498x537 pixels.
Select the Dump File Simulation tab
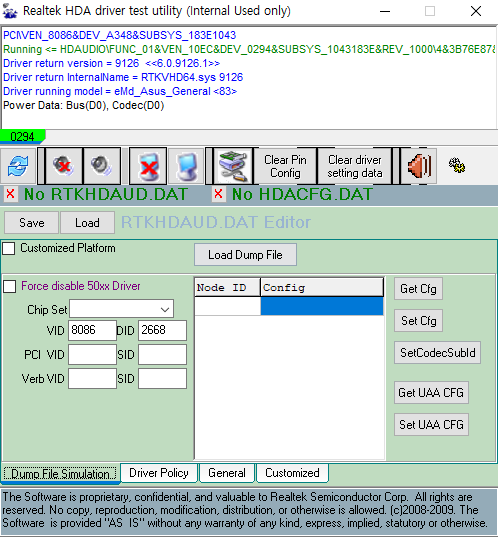click(60, 474)
